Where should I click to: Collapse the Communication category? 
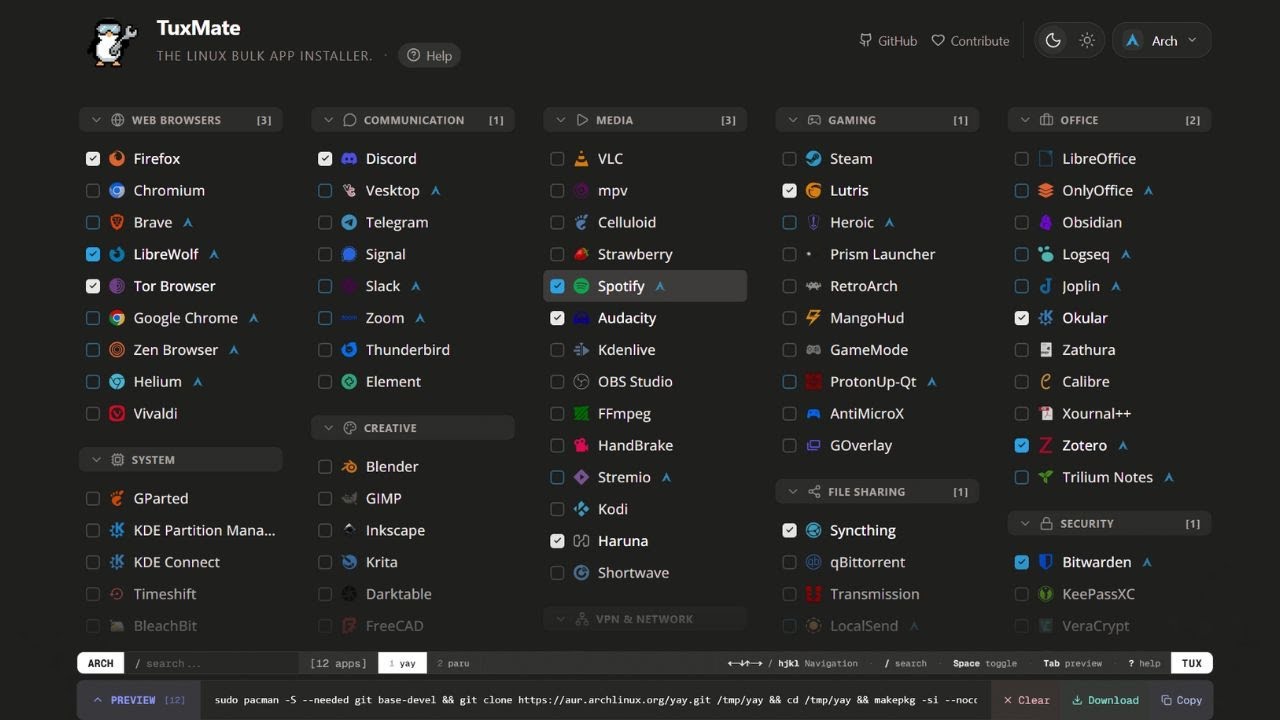point(413,120)
